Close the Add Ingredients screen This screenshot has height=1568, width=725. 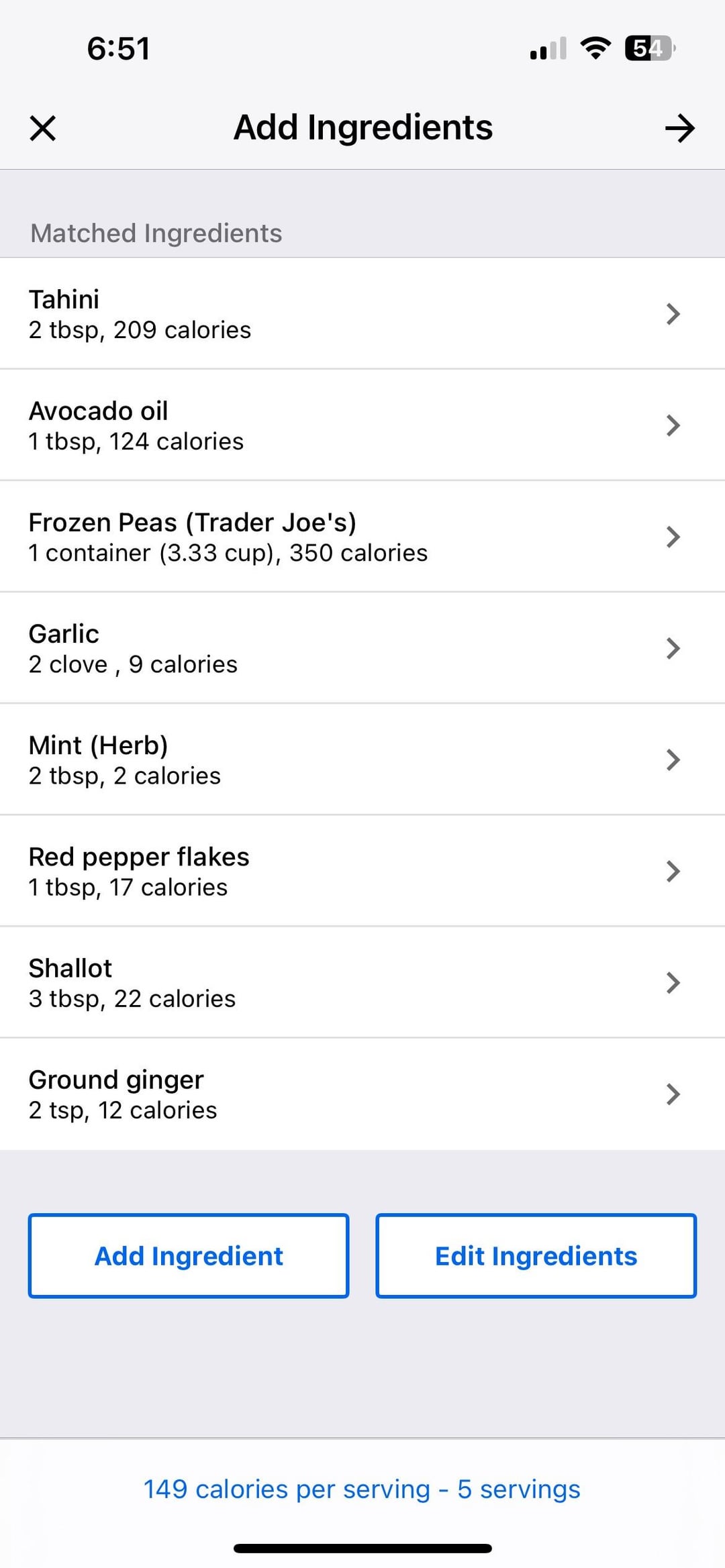43,127
